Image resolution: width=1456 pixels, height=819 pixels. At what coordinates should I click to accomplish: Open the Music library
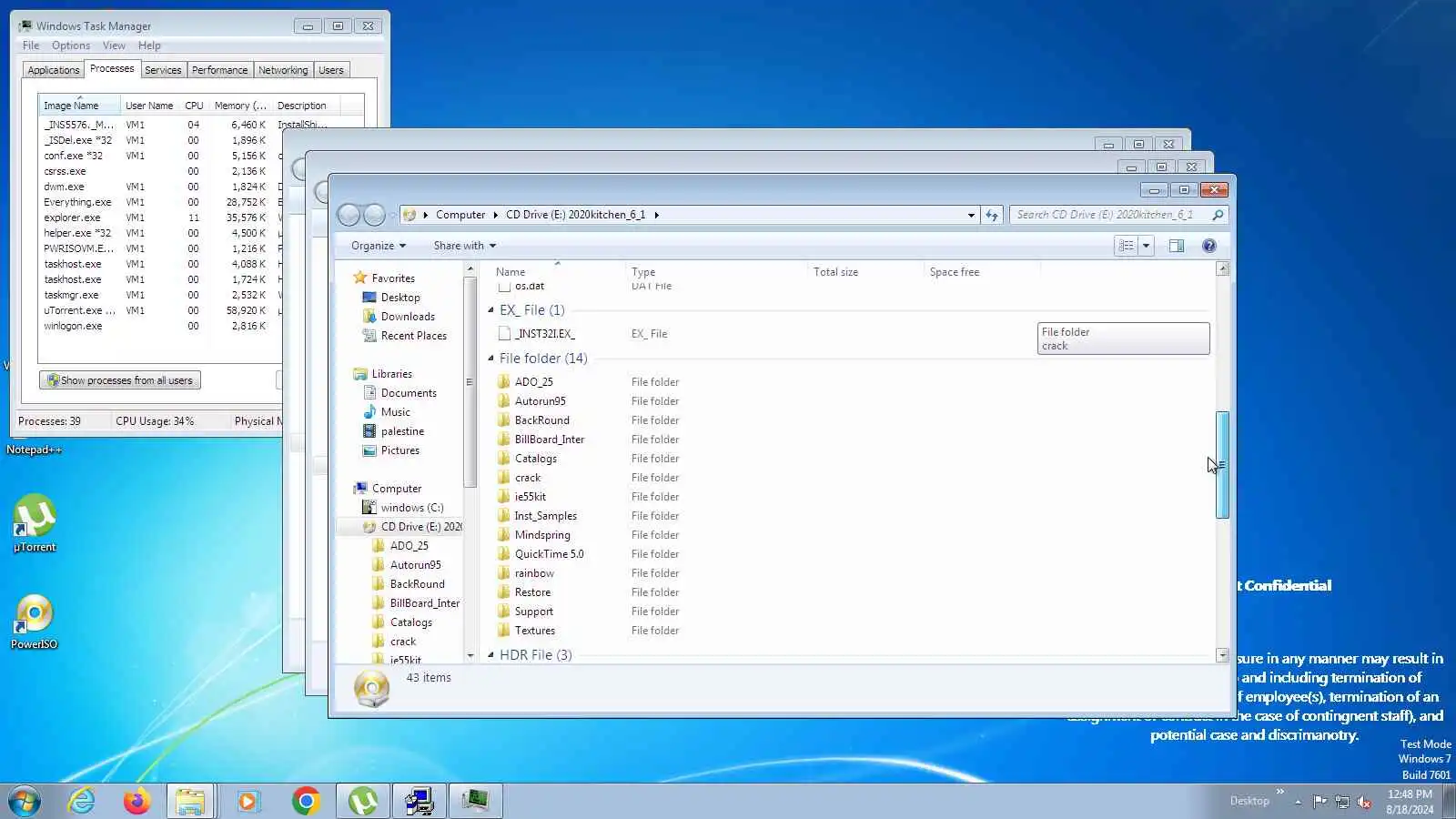click(395, 412)
